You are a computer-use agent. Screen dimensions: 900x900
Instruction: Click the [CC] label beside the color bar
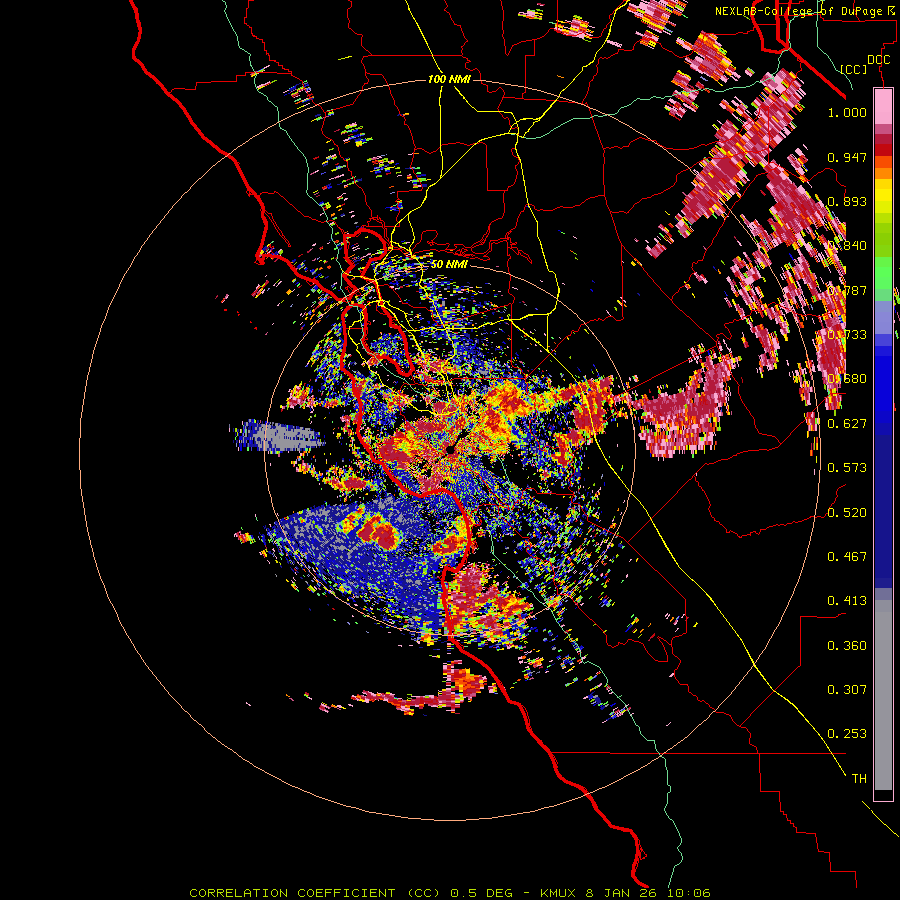853,69
